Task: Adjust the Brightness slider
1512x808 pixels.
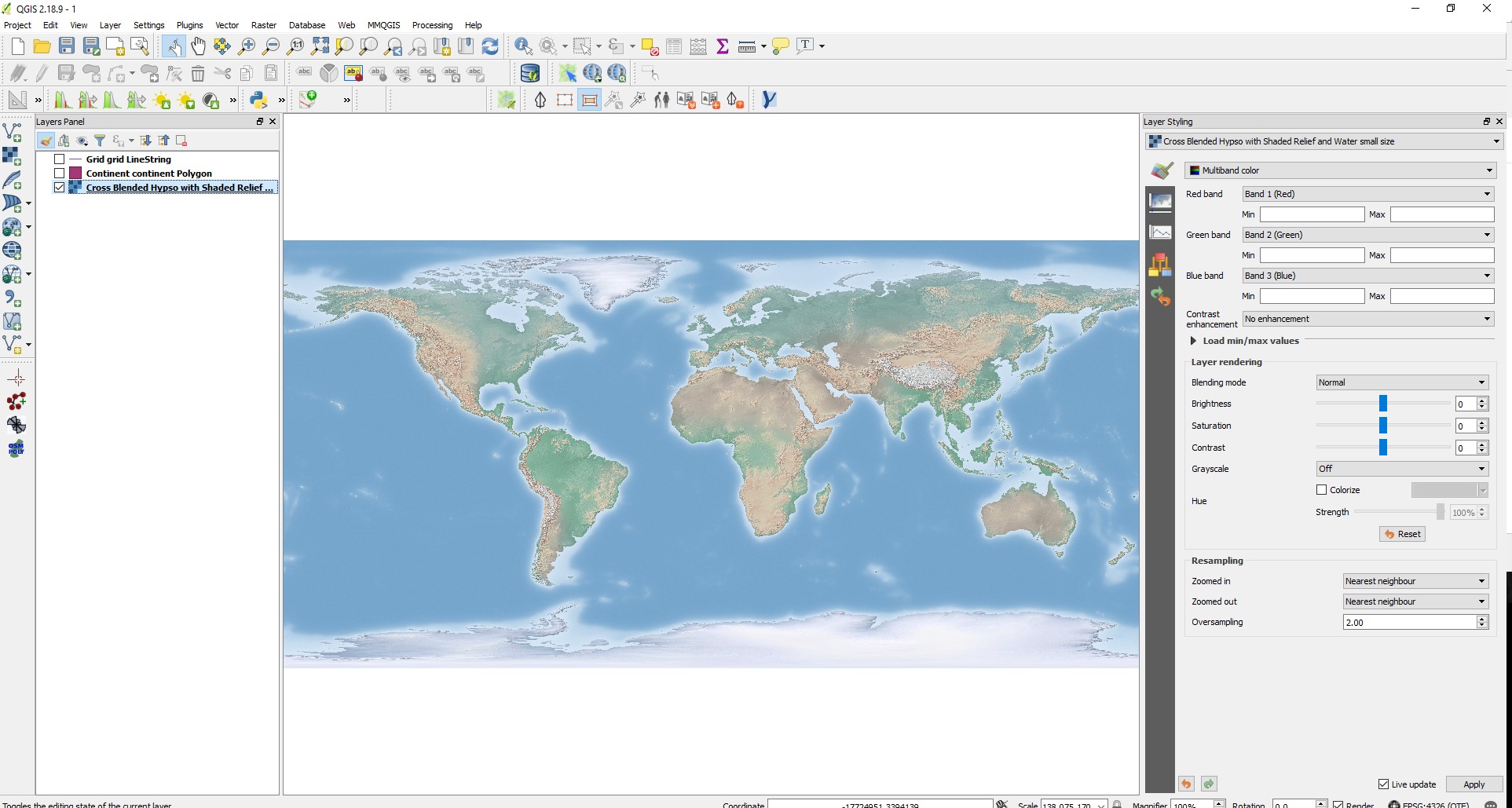Action: (1383, 404)
